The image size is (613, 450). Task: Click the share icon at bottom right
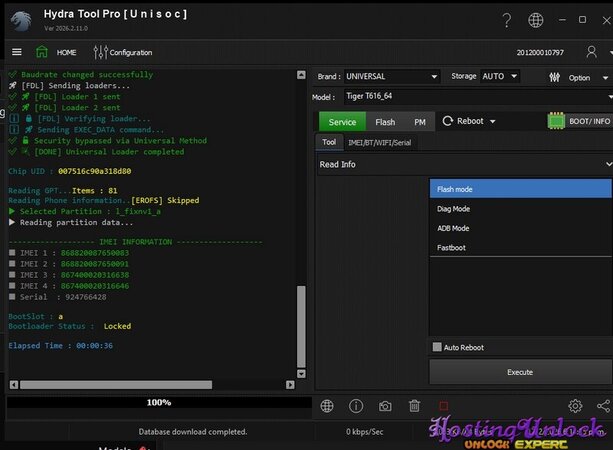(603, 406)
